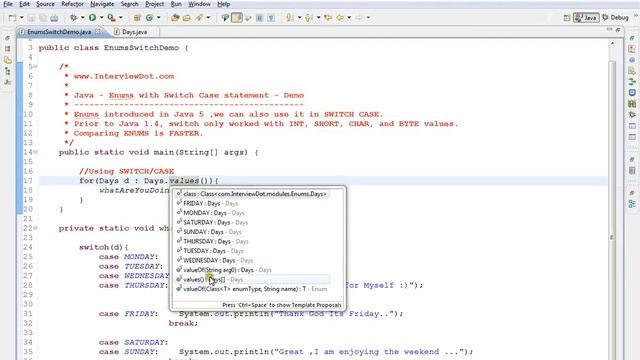Viewport: 640px width, 360px height.
Task: Pick 'FRIDAY : Days' from proposals
Action: tap(252, 203)
